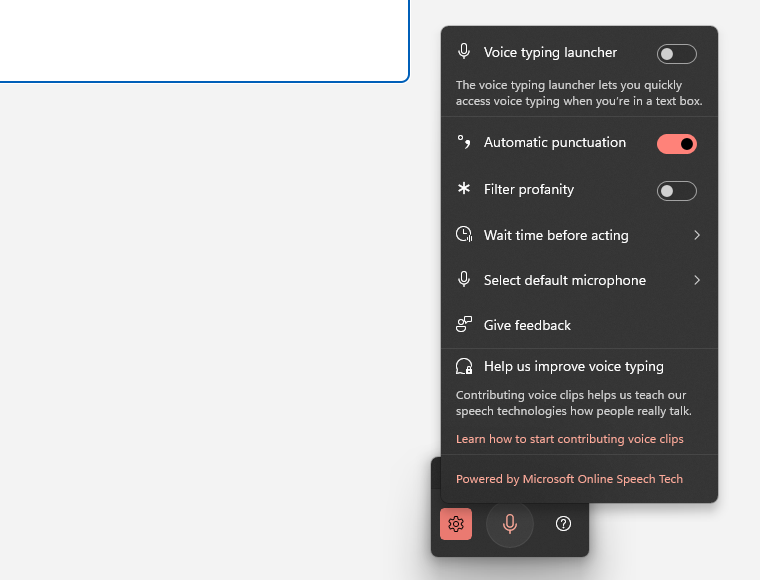760x580 pixels.
Task: Start dictation with the microphone button
Action: point(509,524)
